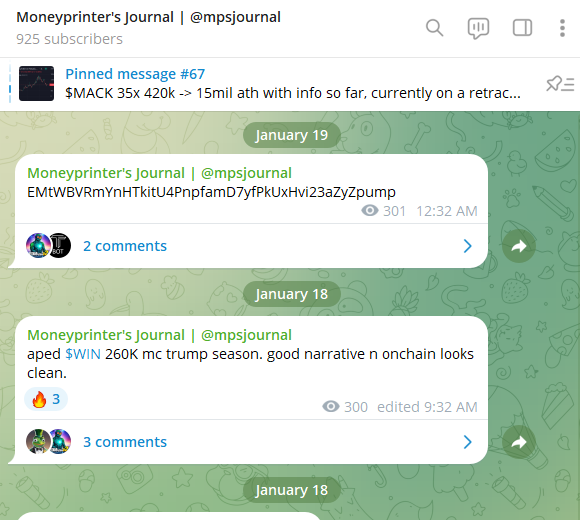
Task: Forward the contract address post with share arrow
Action: 519,246
